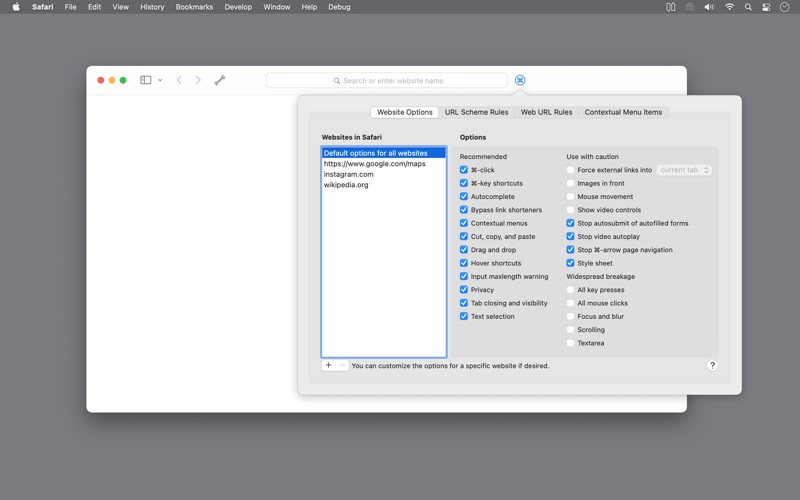
Task: Open the Safari application menu
Action: pyautogui.click(x=42, y=7)
